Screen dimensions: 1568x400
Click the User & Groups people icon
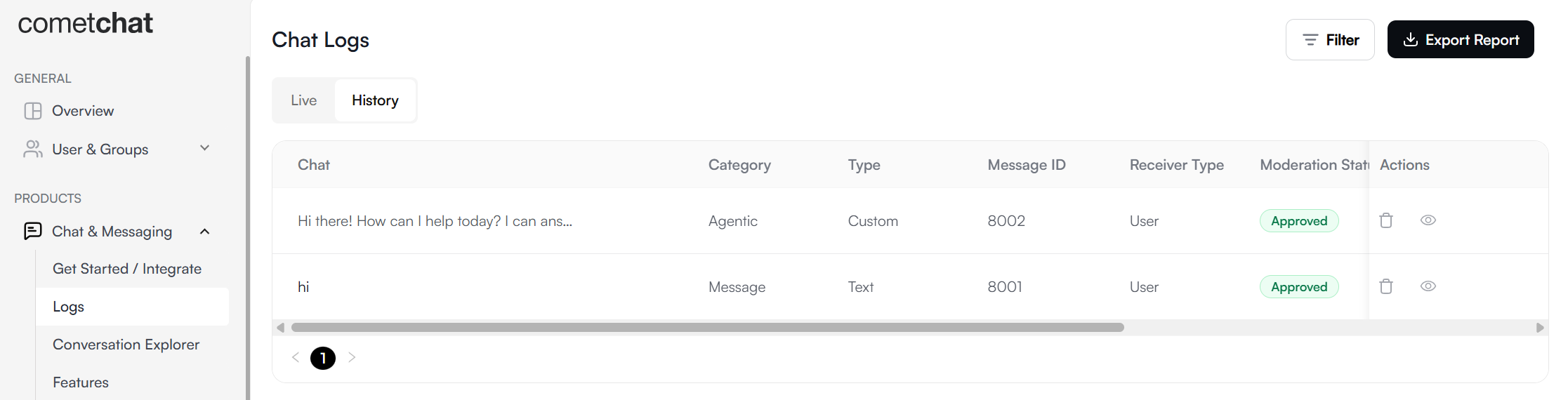coord(33,149)
